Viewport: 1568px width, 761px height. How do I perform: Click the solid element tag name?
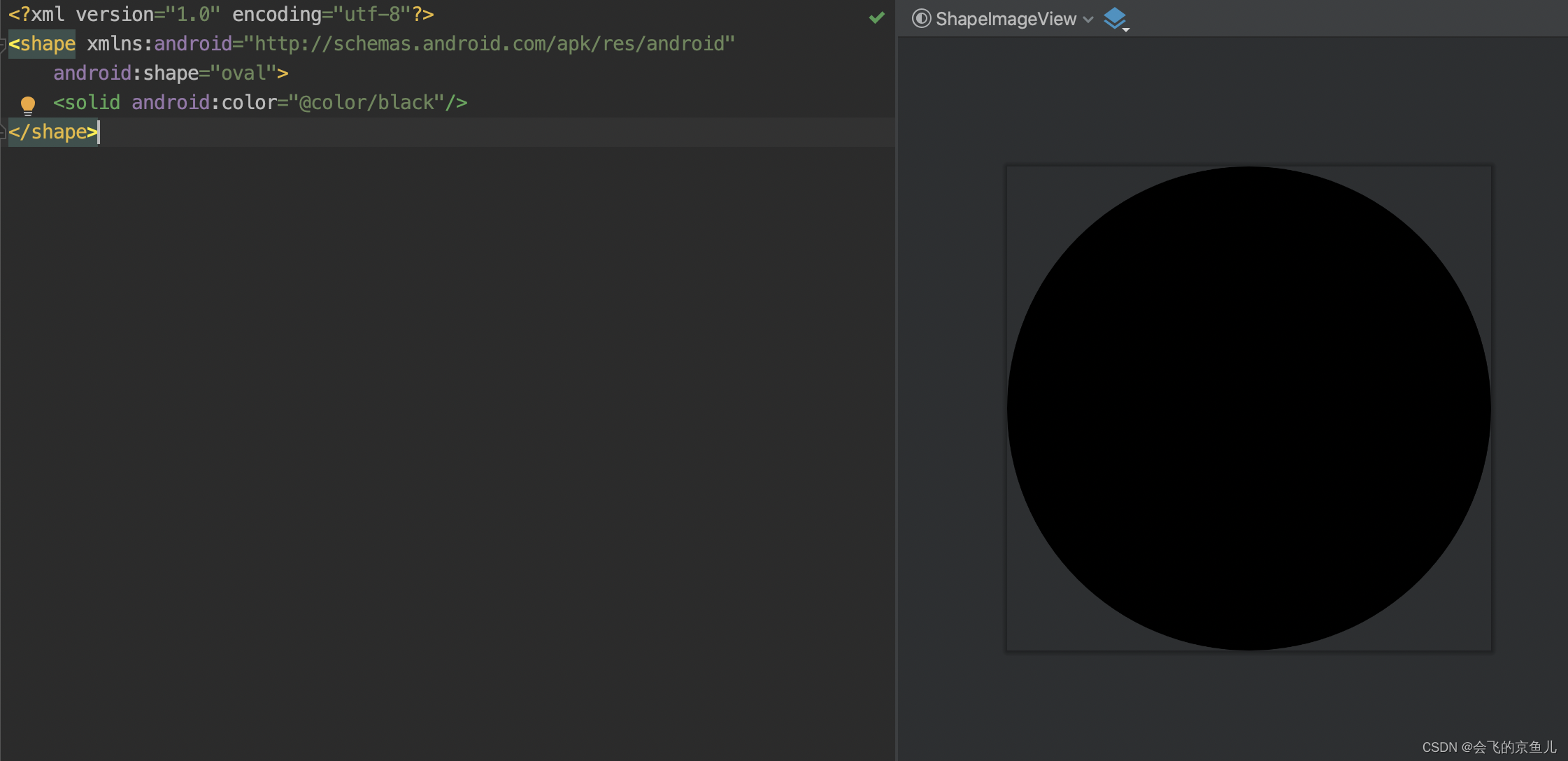click(x=91, y=103)
